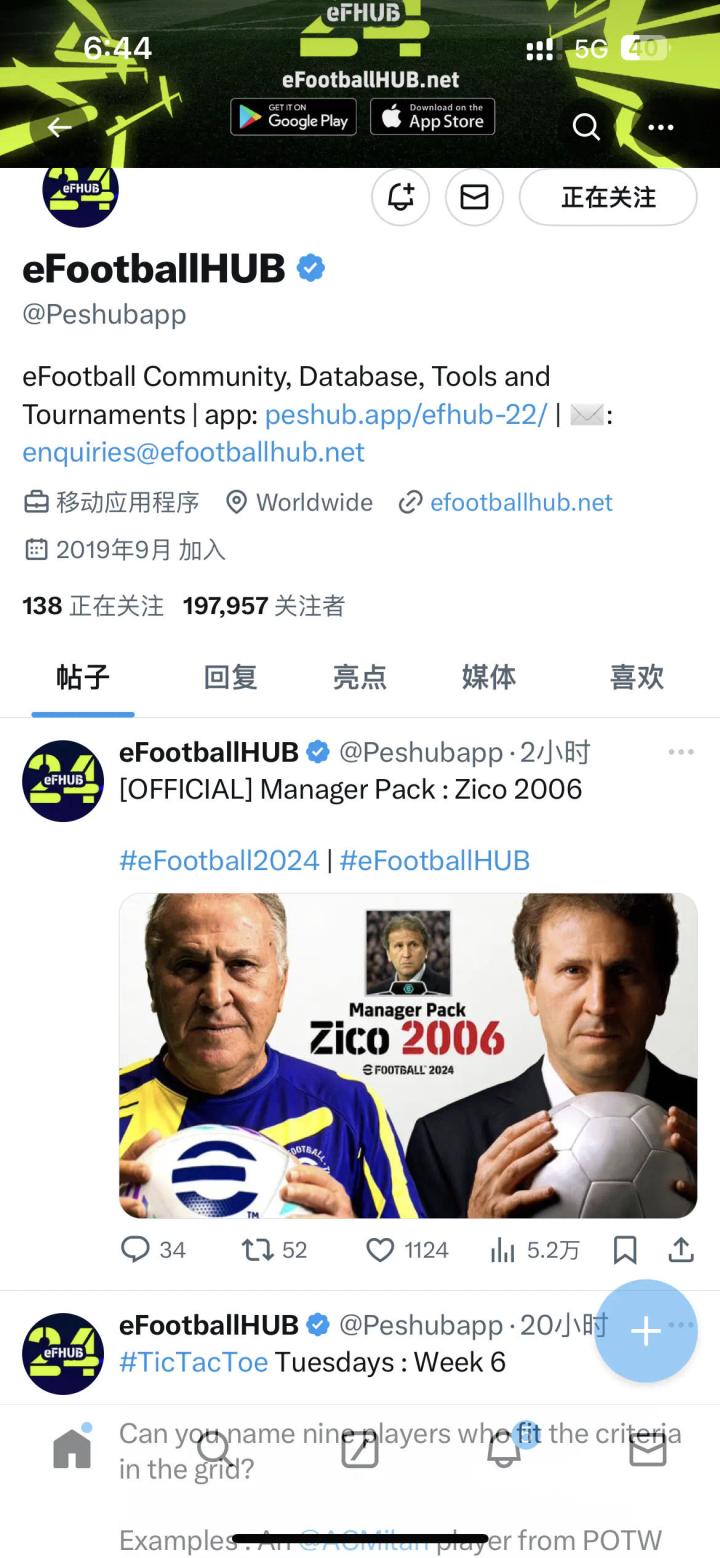Open the efootballhub.net website link

tap(521, 502)
